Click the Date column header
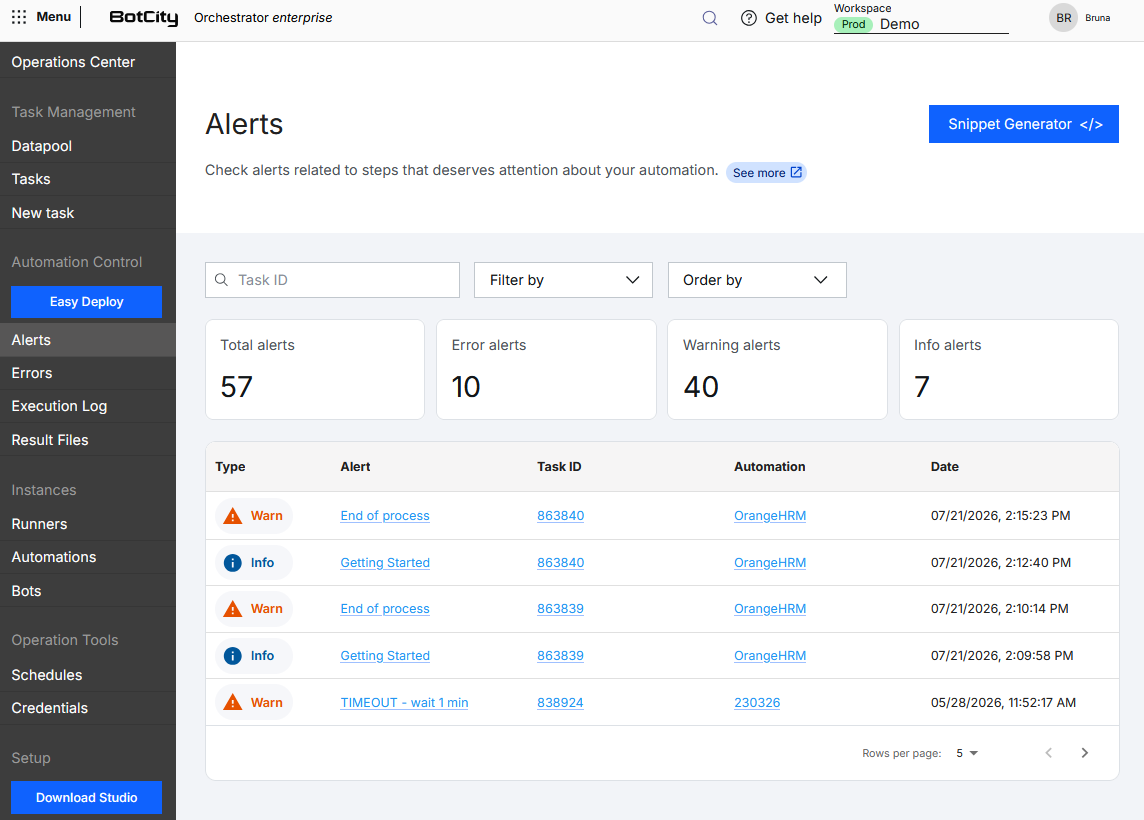This screenshot has width=1144, height=820. (944, 466)
